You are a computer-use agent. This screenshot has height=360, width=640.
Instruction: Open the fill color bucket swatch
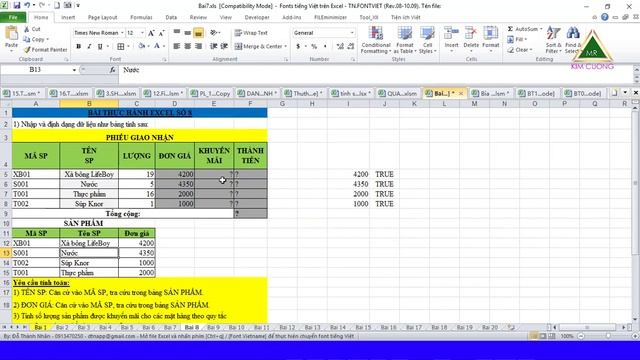pyautogui.click(x=142, y=46)
